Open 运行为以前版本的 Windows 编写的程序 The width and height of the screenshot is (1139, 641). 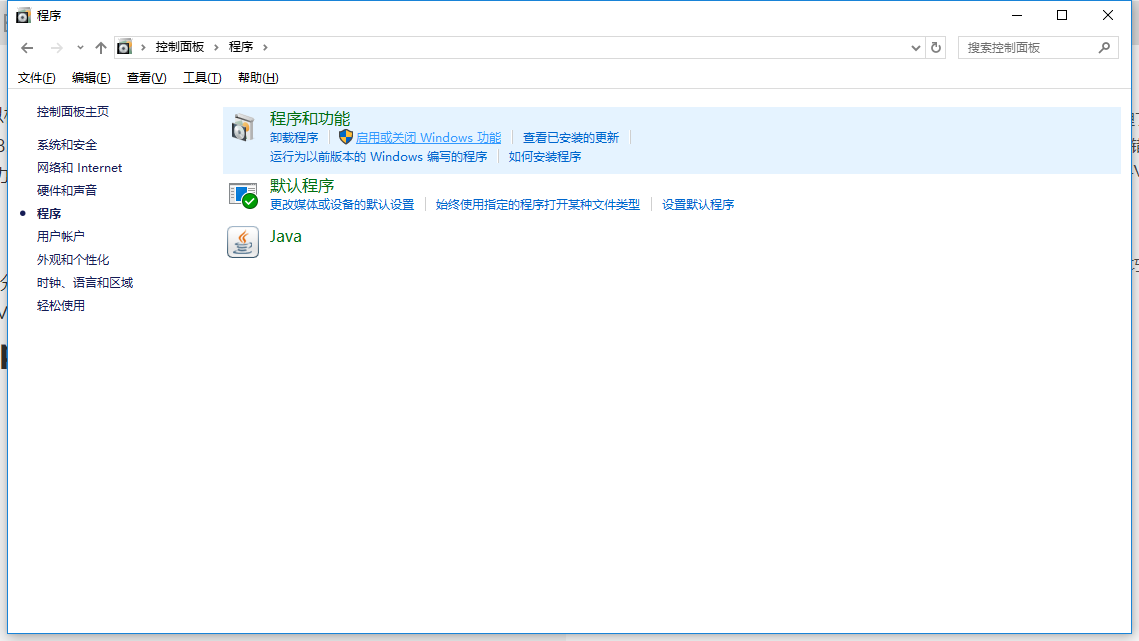pyautogui.click(x=378, y=156)
